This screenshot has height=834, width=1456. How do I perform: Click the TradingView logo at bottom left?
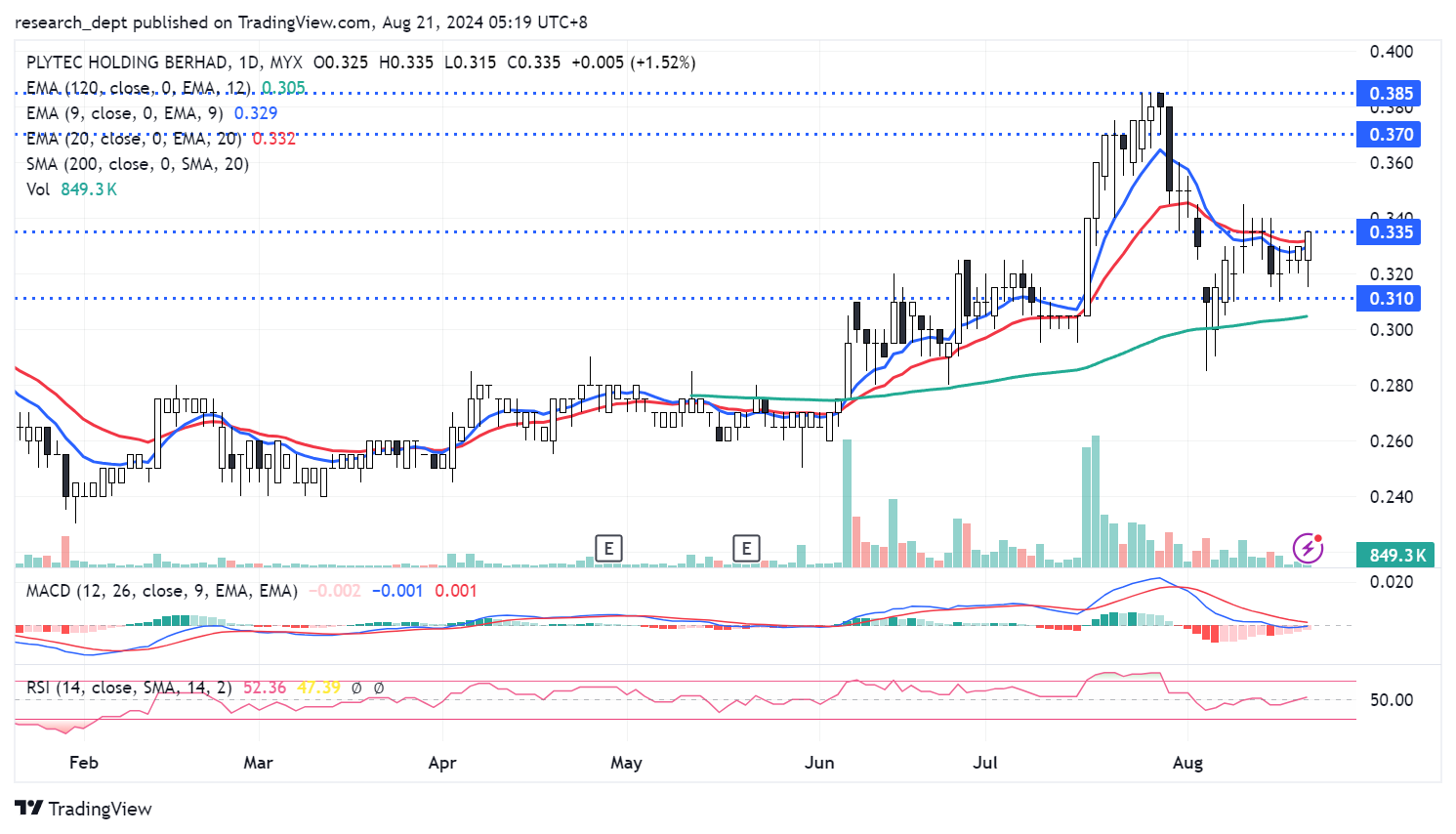(x=84, y=809)
